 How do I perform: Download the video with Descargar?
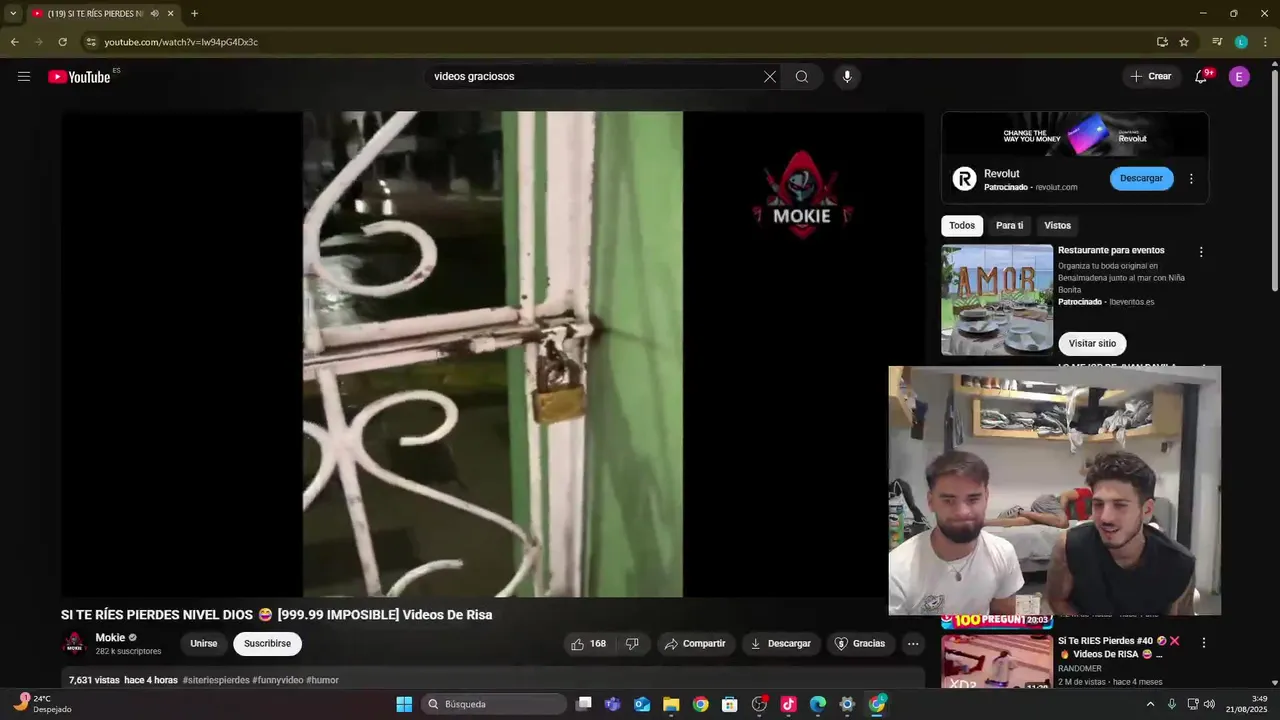click(781, 644)
